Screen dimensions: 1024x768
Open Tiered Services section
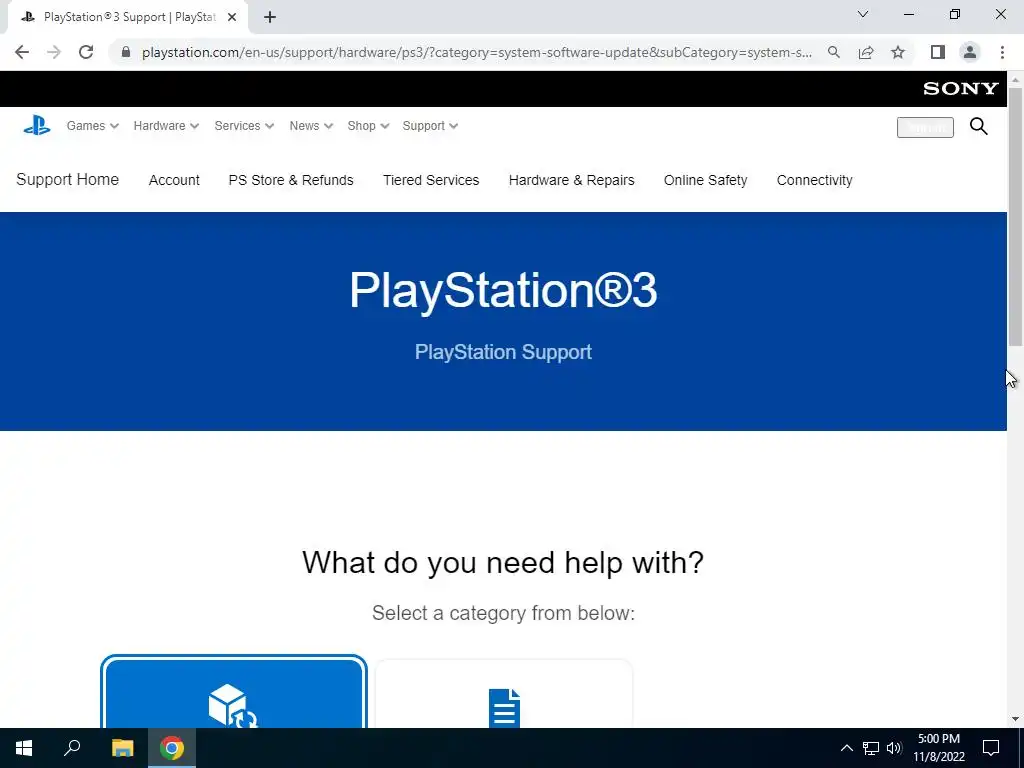(x=431, y=180)
